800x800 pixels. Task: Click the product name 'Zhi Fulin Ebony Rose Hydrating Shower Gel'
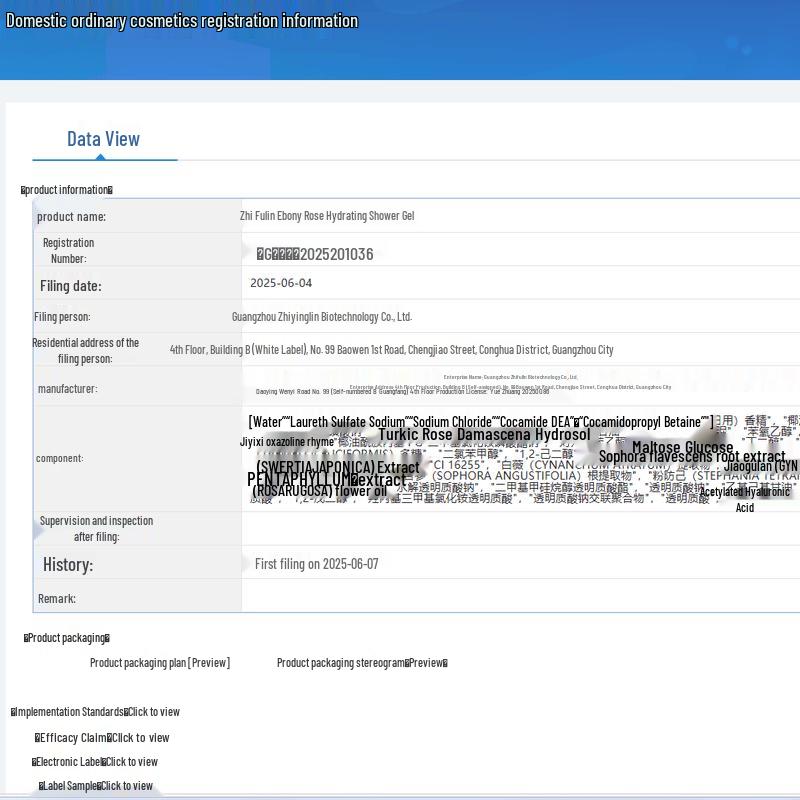tap(327, 216)
